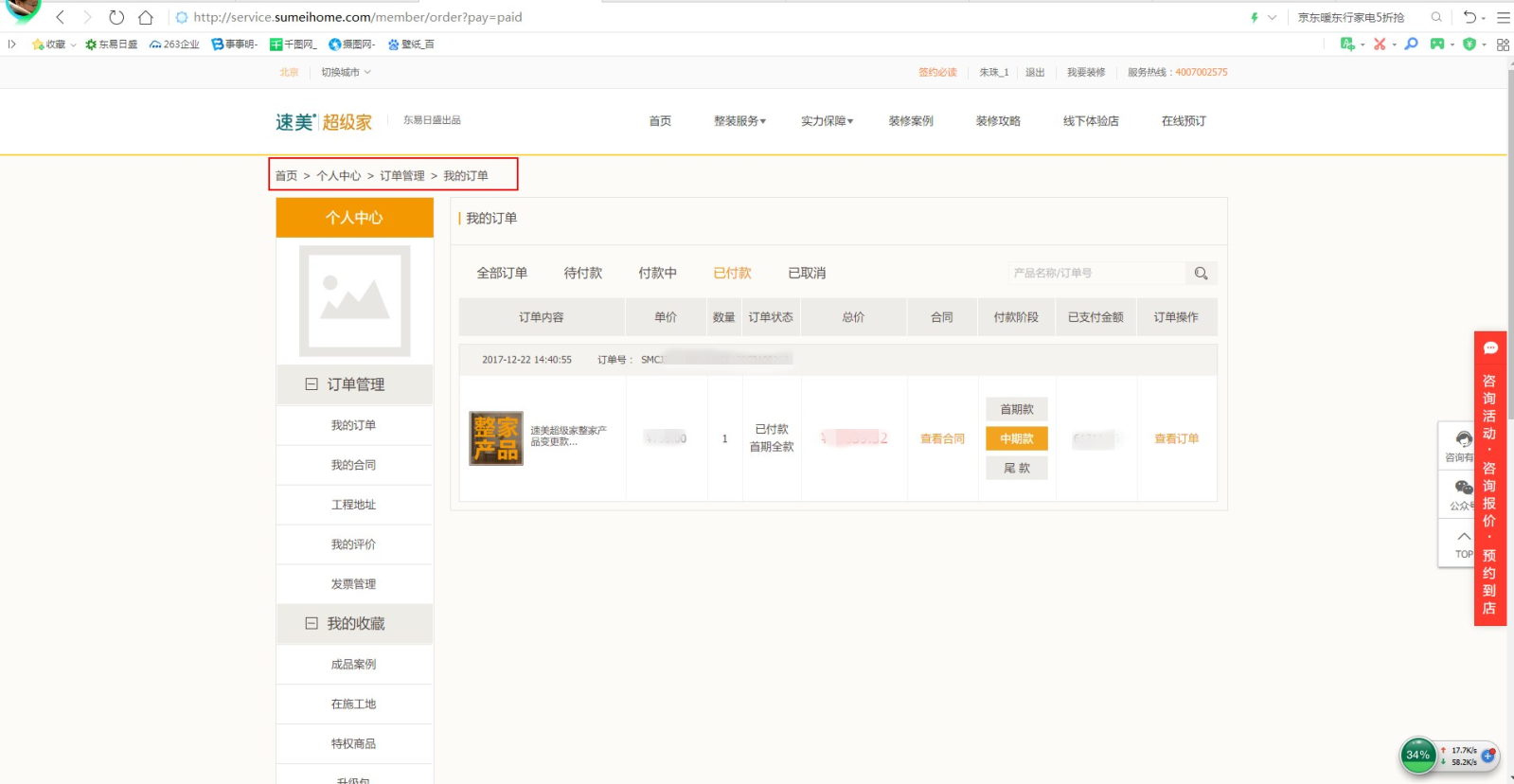Click the blue key password icon
Image resolution: width=1514 pixels, height=784 pixels.
pyautogui.click(x=1412, y=44)
